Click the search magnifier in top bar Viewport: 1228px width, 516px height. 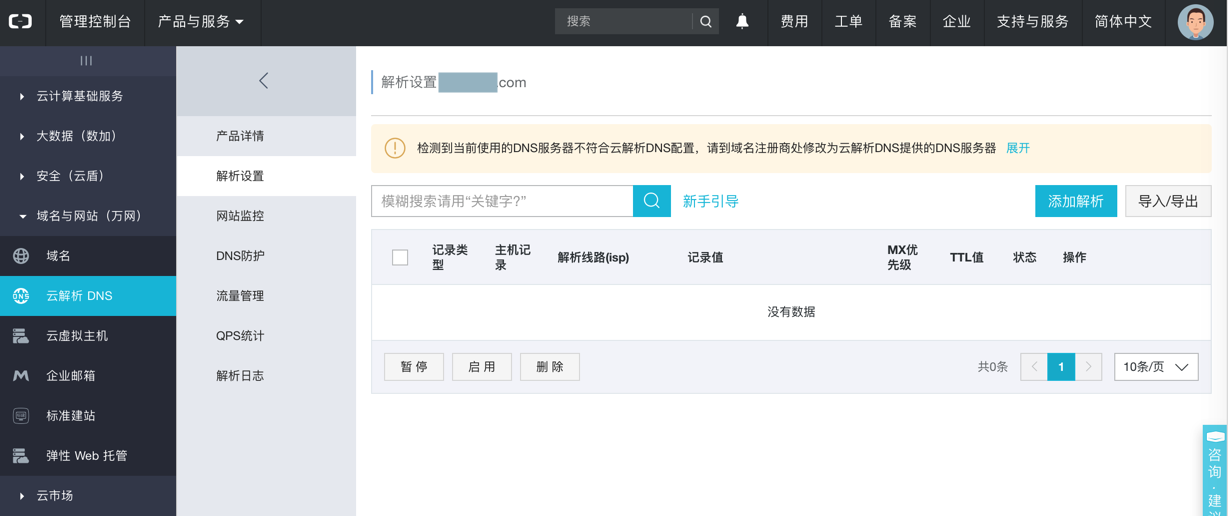(706, 21)
